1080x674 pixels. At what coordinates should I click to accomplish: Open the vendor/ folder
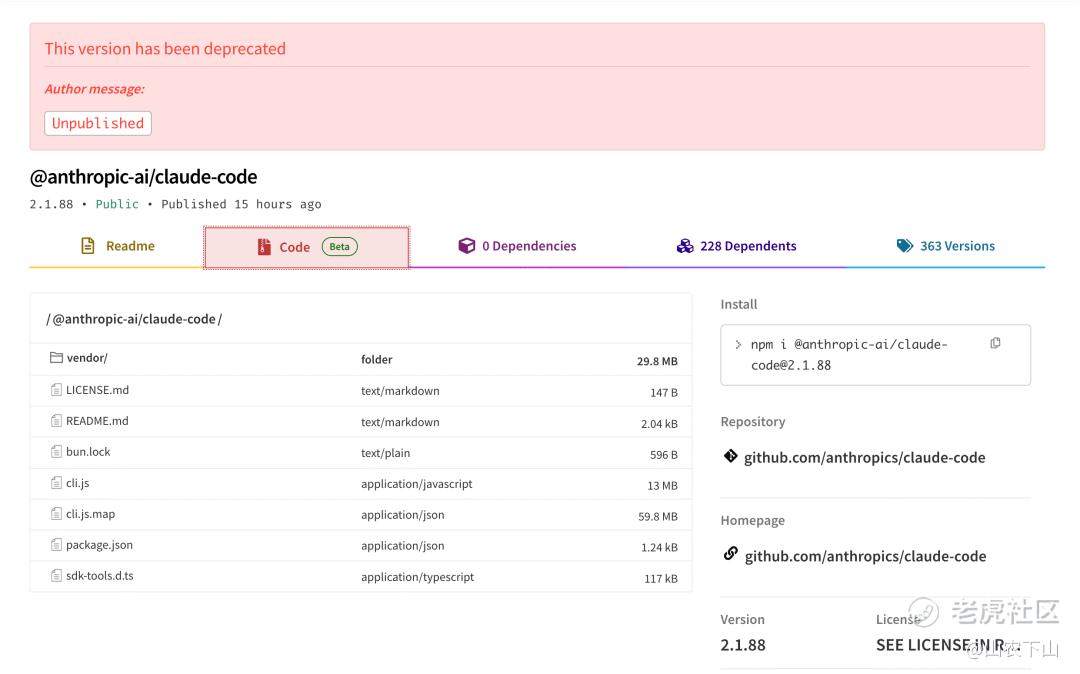pos(87,358)
